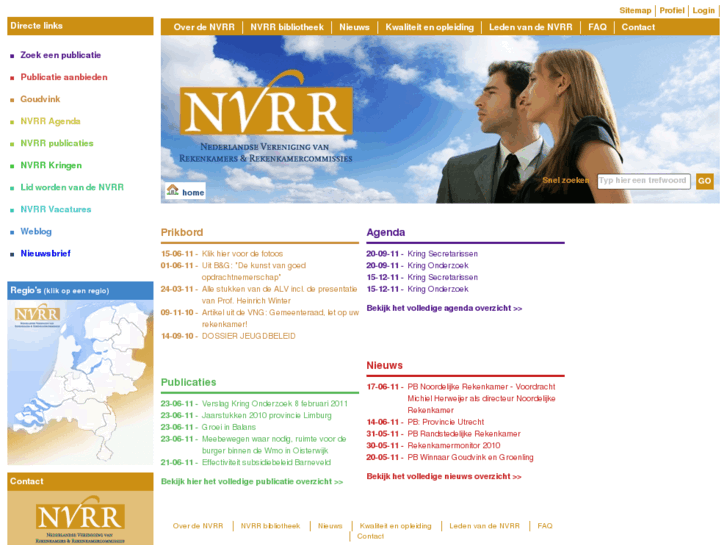This screenshot has height=545, width=727.
Task: Open the NVRR Agenda sidebar link
Action: tap(51, 121)
